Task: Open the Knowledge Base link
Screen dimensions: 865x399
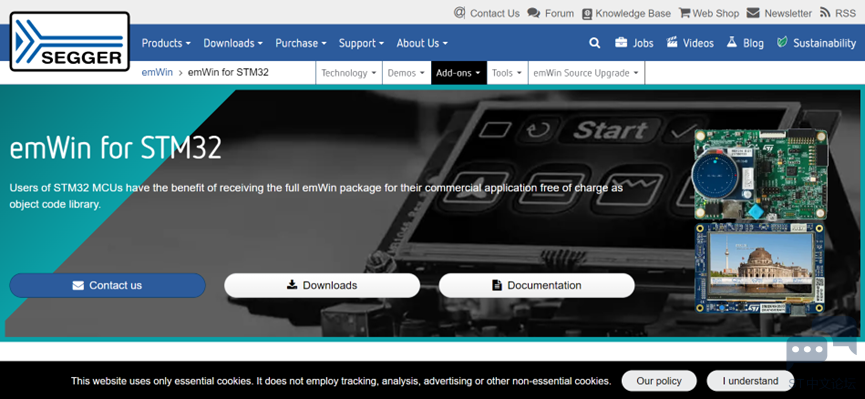Action: 633,13
